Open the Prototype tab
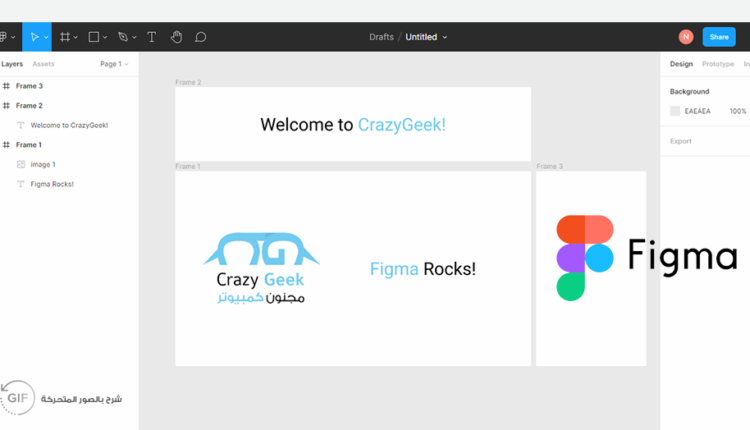Screen dimensions: 750x430 [x=717, y=64]
